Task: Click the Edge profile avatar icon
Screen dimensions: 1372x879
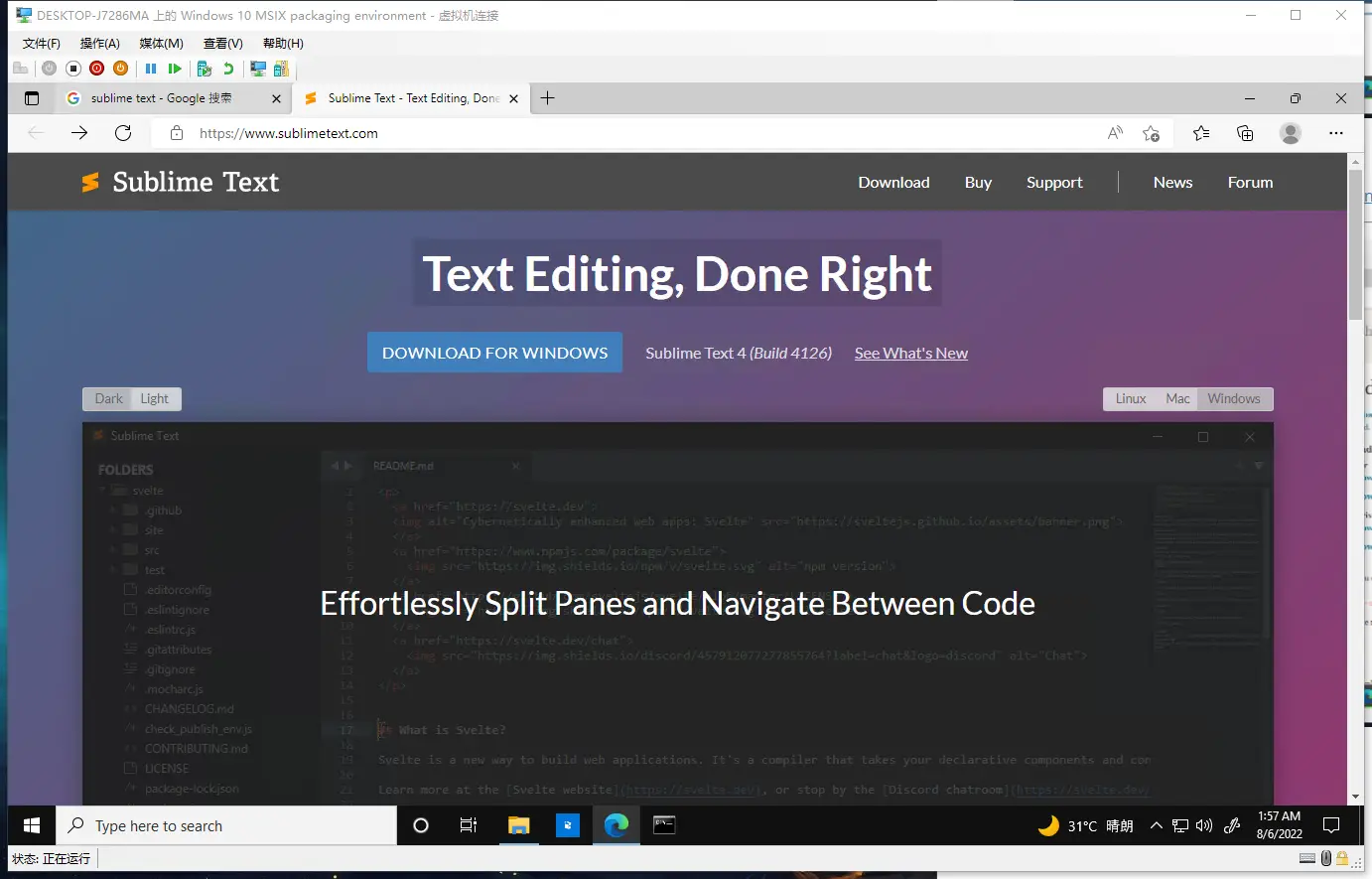Action: tap(1290, 133)
